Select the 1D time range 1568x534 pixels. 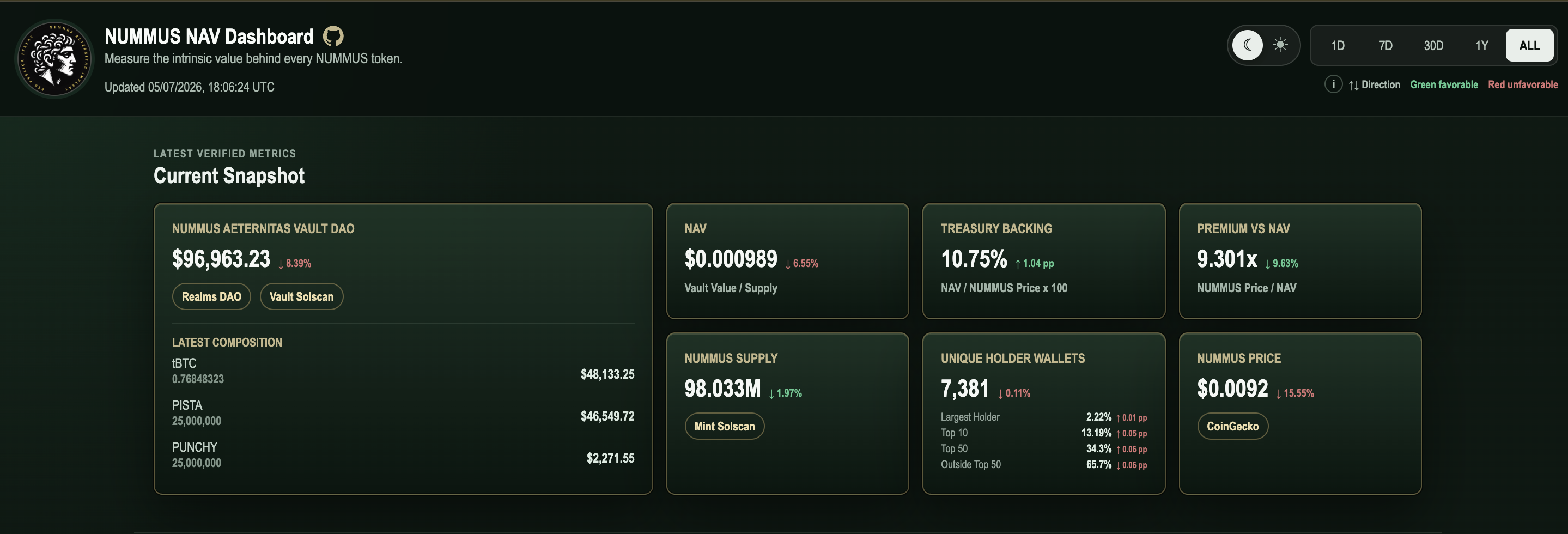[1338, 46]
